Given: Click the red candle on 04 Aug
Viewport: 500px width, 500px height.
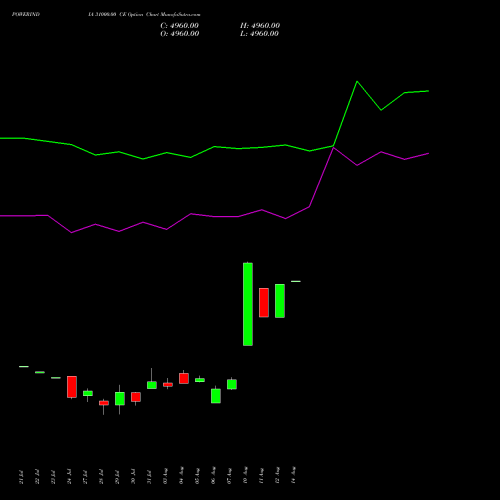Looking at the screenshot, I should pyautogui.click(x=184, y=378).
